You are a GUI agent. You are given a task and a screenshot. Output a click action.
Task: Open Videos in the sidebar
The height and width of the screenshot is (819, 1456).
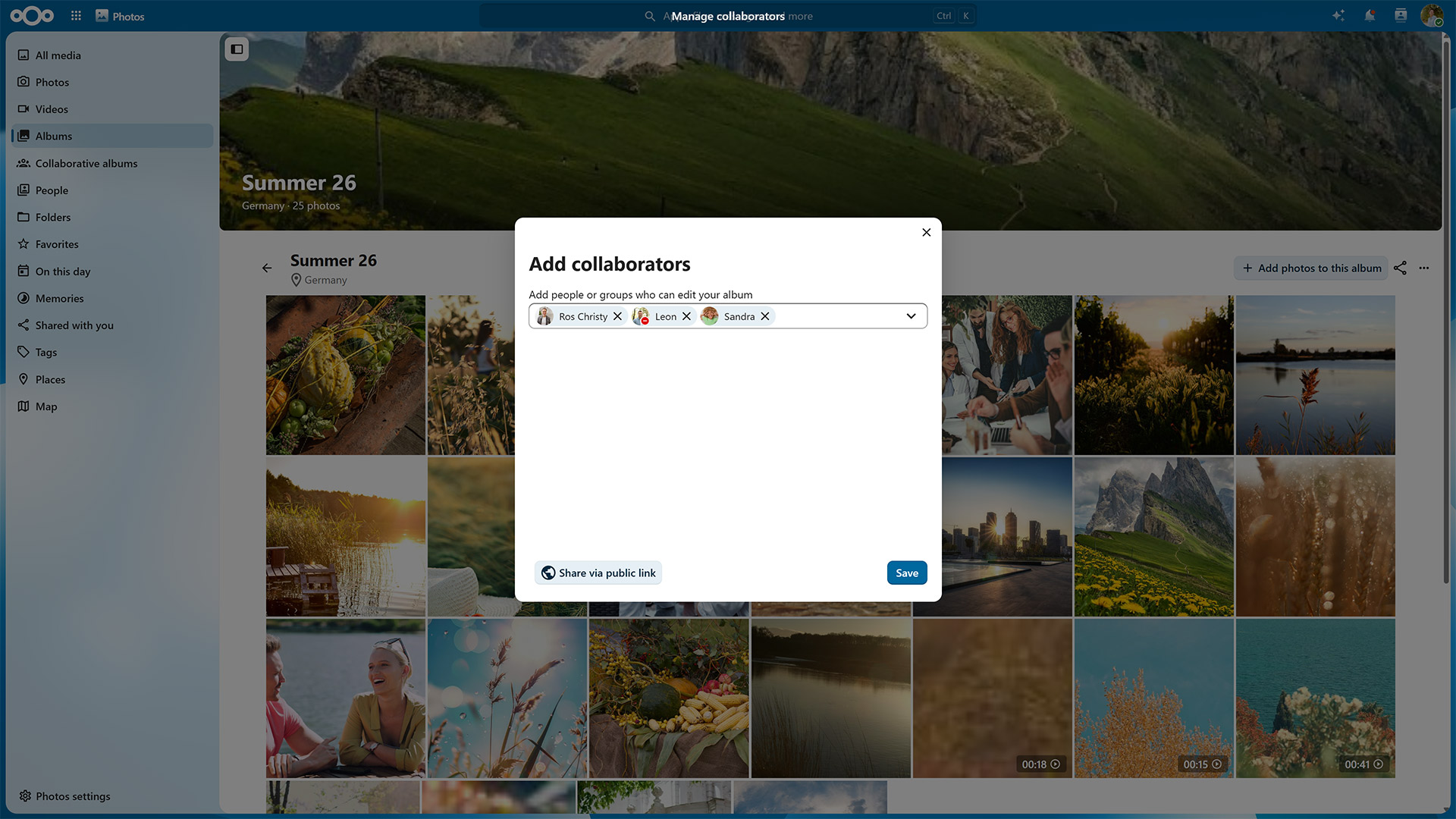pyautogui.click(x=112, y=109)
